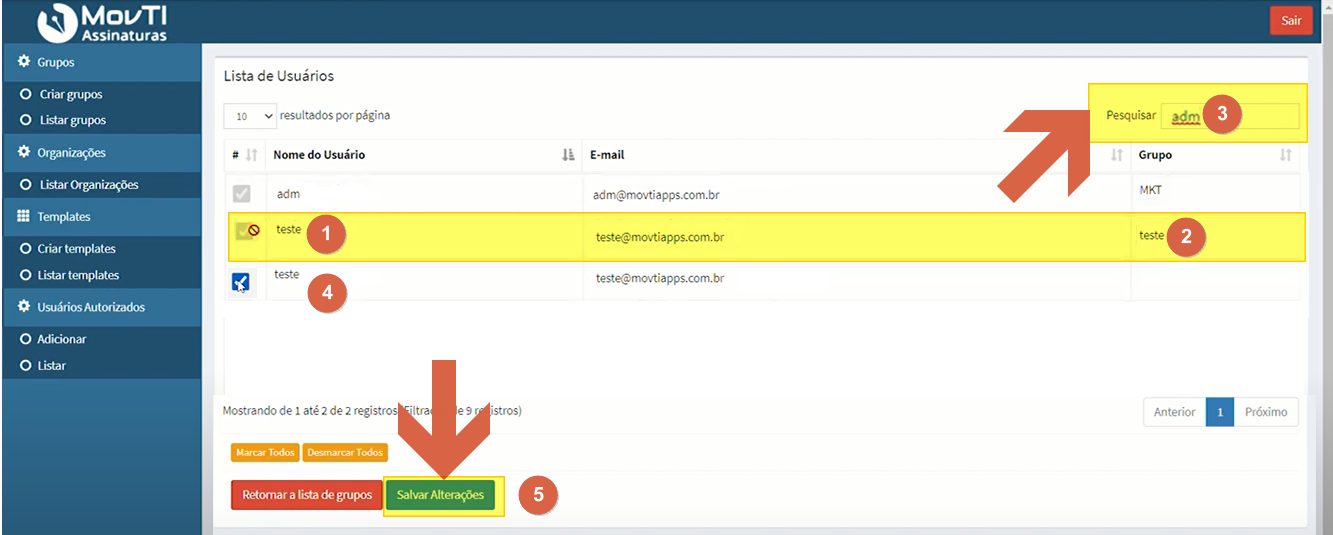Click Desmarcar Todos button
This screenshot has height=535, width=1333.
pyautogui.click(x=345, y=453)
